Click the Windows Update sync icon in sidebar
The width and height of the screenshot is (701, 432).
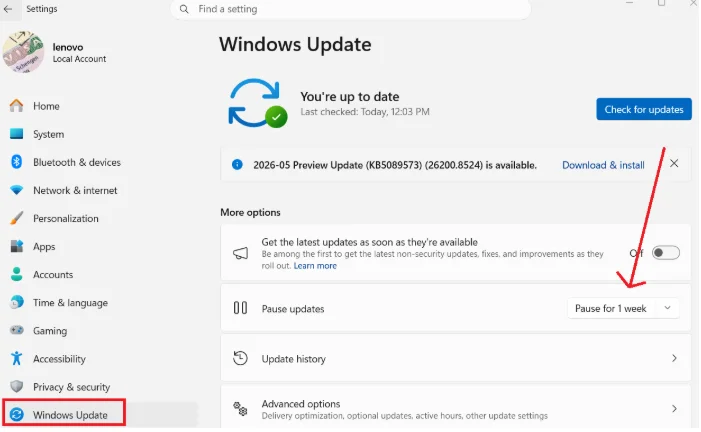17,415
